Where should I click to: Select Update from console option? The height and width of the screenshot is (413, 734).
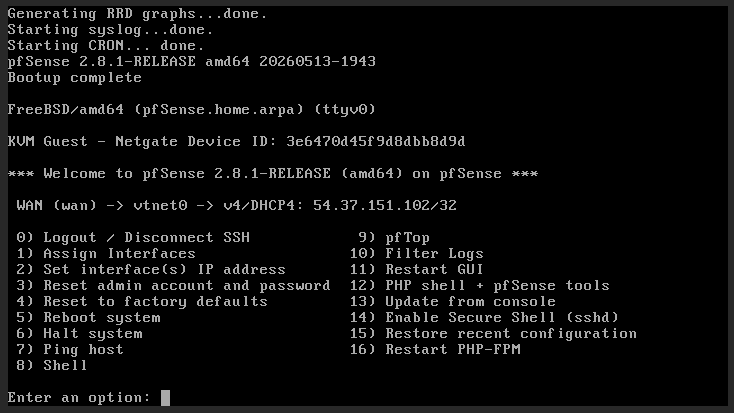tap(453, 301)
